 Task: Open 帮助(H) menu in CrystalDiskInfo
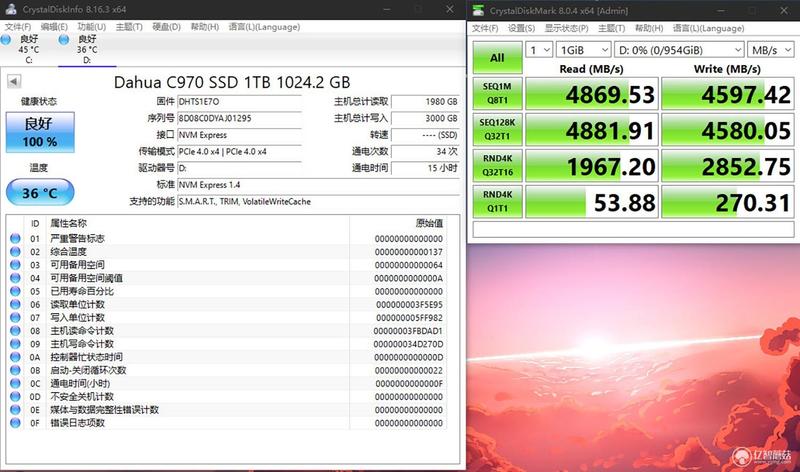click(205, 27)
